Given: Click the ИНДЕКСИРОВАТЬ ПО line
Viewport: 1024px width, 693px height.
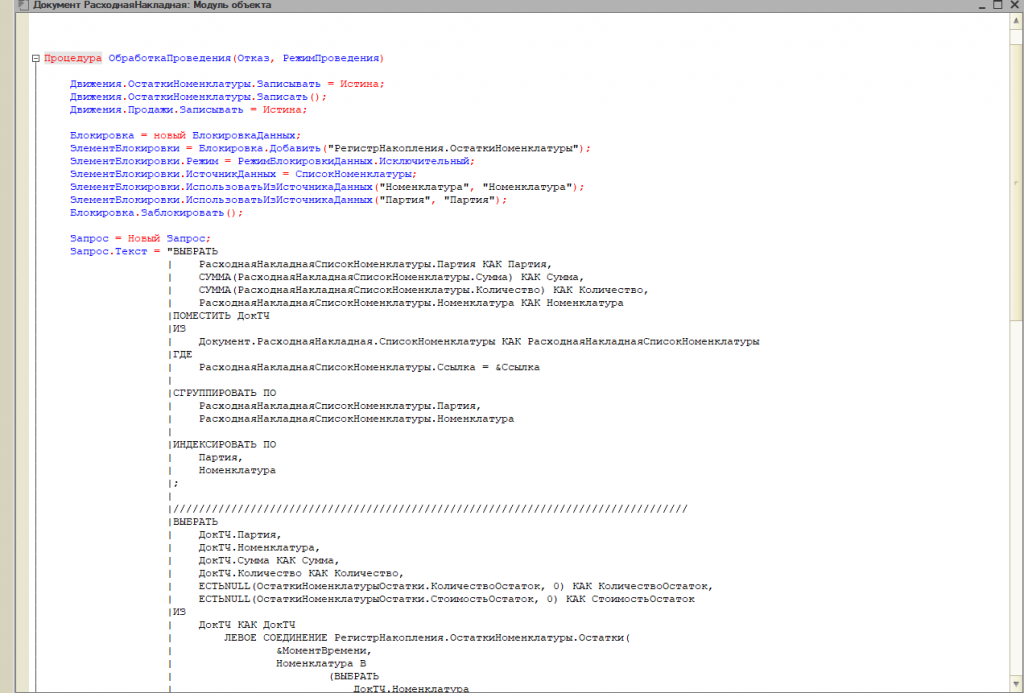Looking at the screenshot, I should click(x=224, y=445).
